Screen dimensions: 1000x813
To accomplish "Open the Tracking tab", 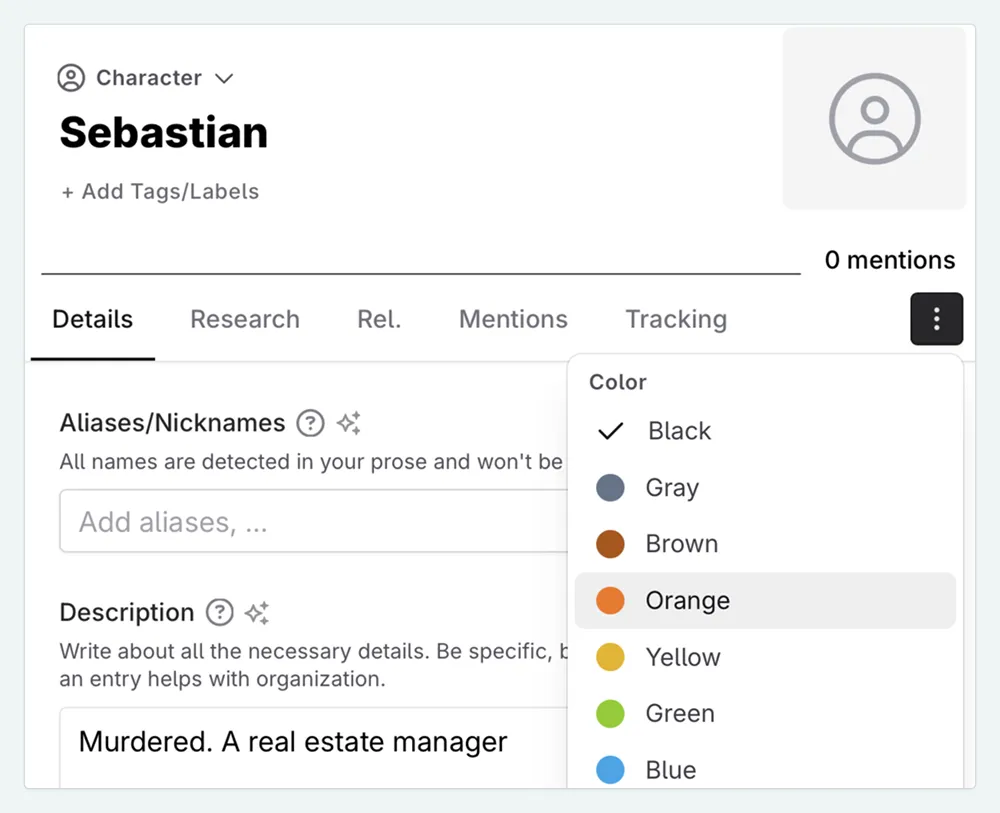I will pos(675,319).
